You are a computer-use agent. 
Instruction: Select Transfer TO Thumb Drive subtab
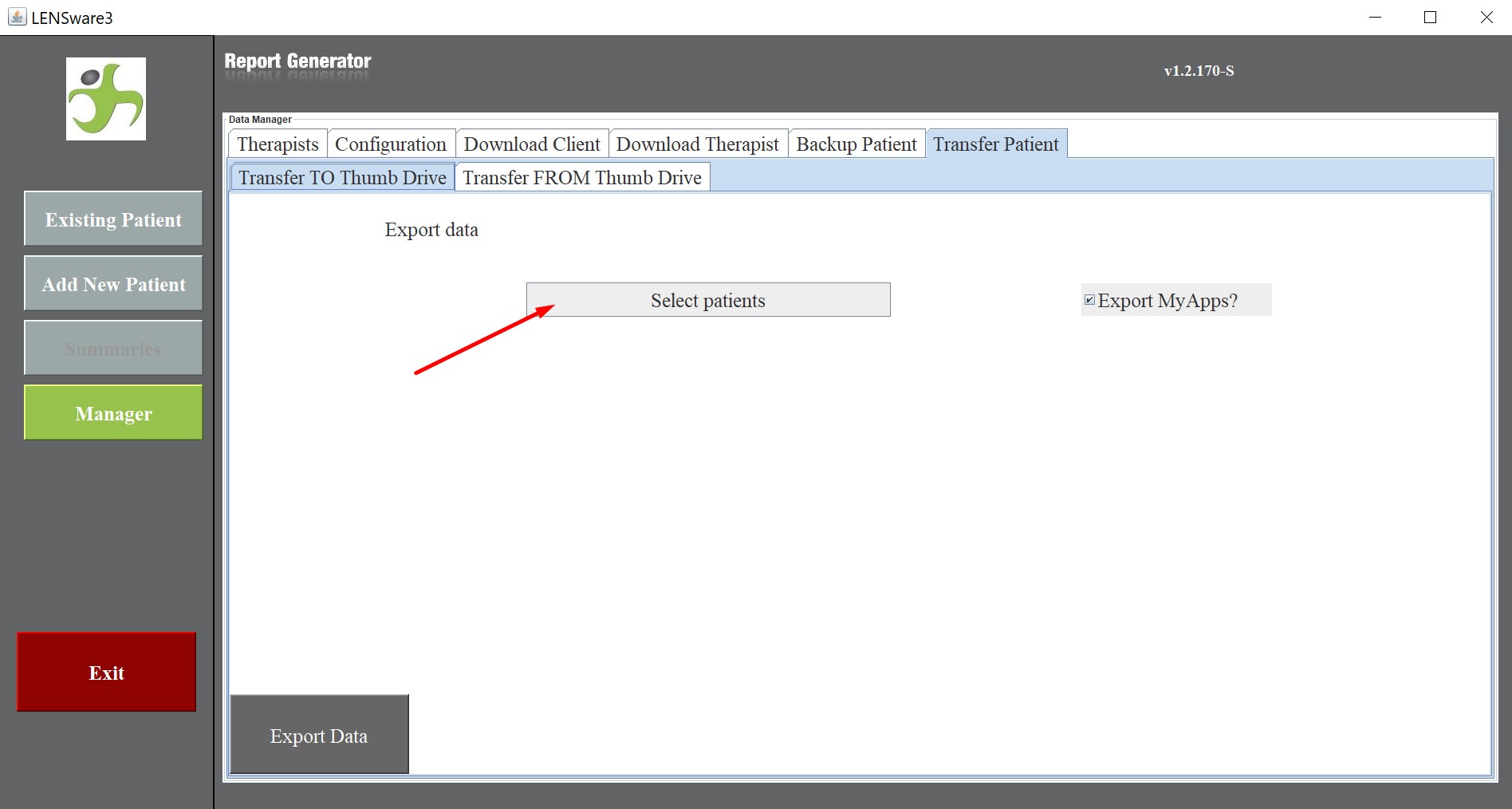[342, 177]
